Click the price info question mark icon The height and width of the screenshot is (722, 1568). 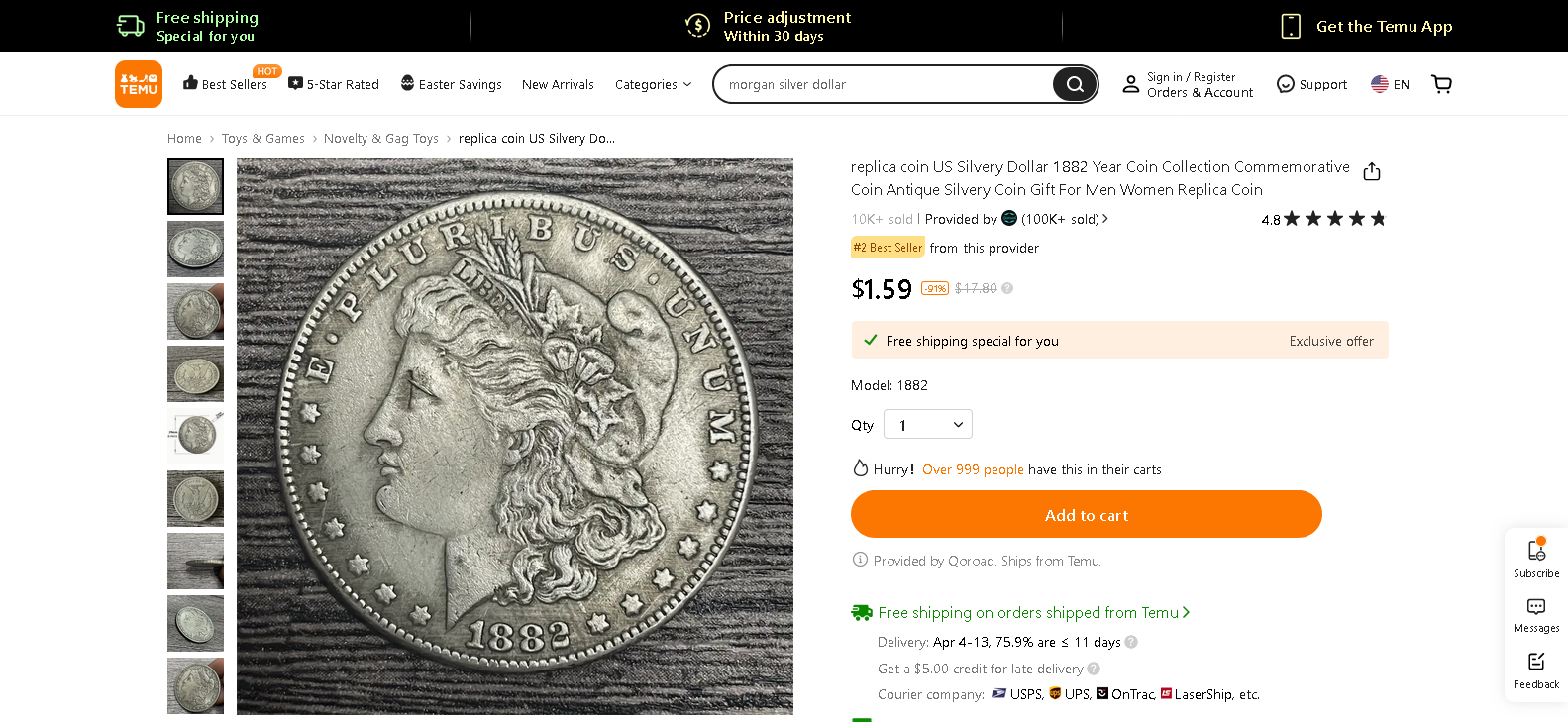[x=1007, y=288]
